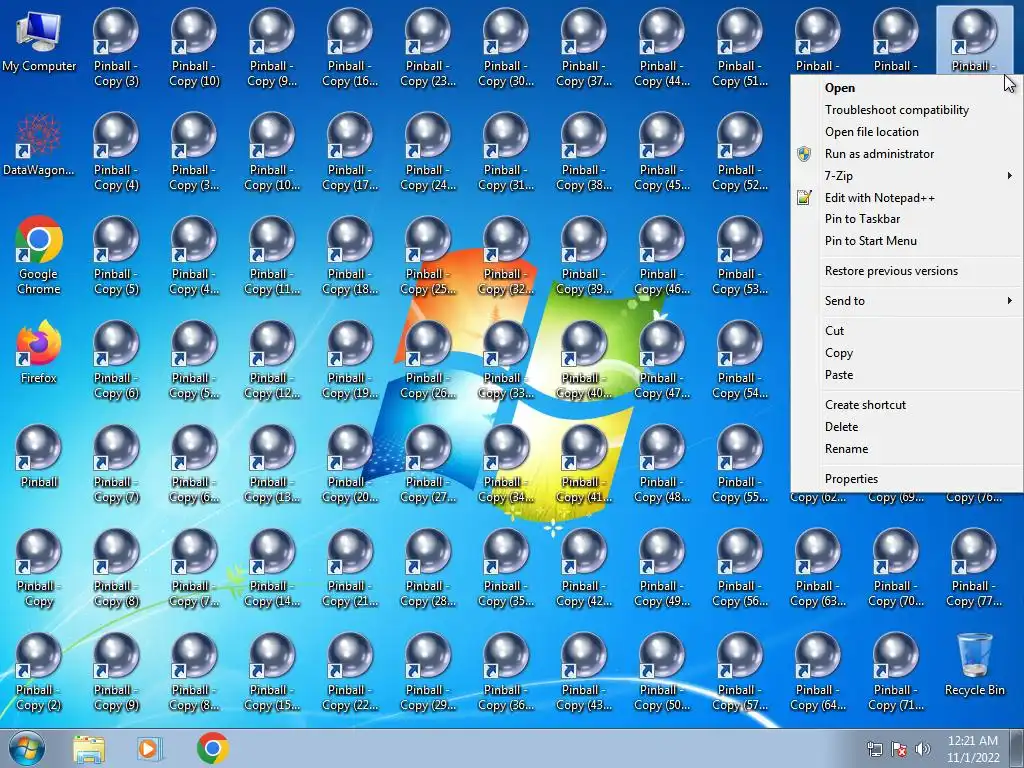
Task: Select the DataWagon desktop shortcut
Action: pos(39,144)
